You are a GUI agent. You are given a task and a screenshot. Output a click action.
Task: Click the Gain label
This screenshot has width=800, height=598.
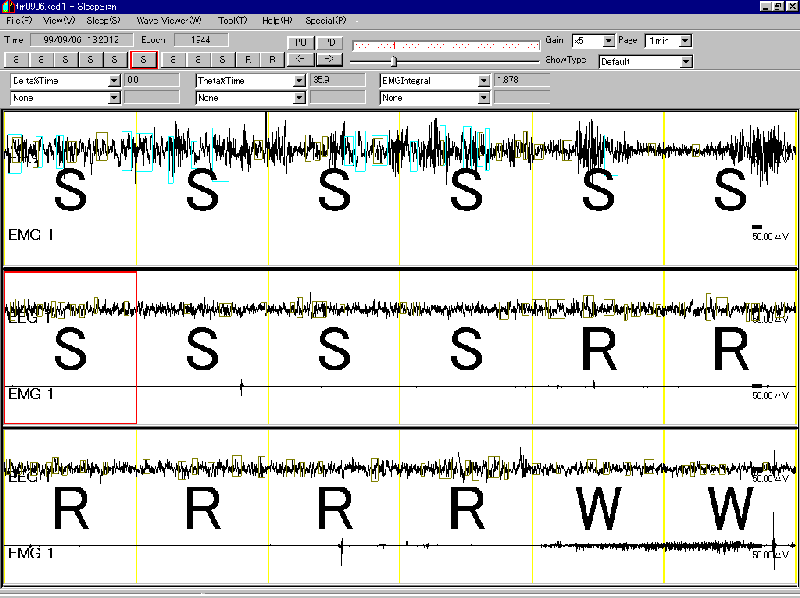(x=555, y=40)
